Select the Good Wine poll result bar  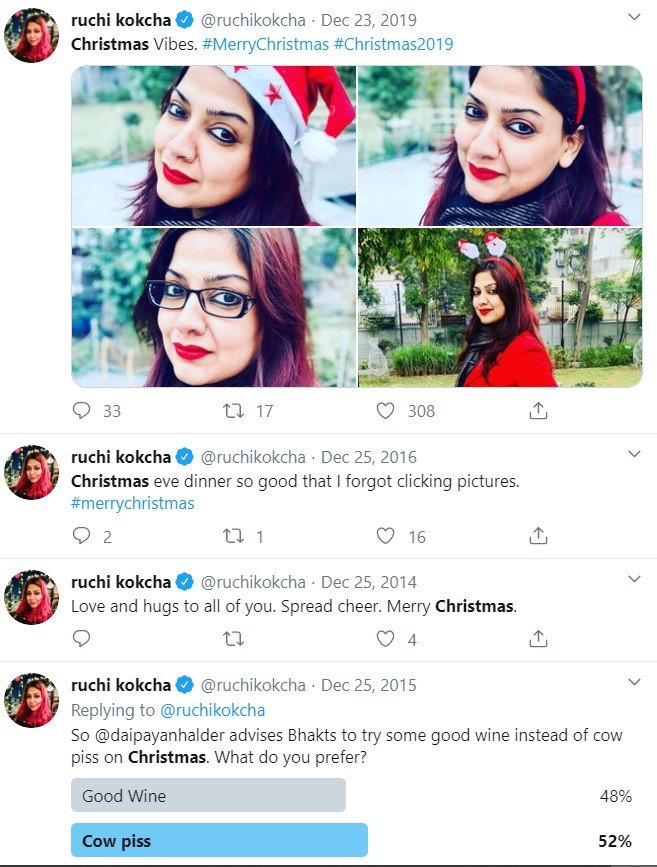coord(208,796)
